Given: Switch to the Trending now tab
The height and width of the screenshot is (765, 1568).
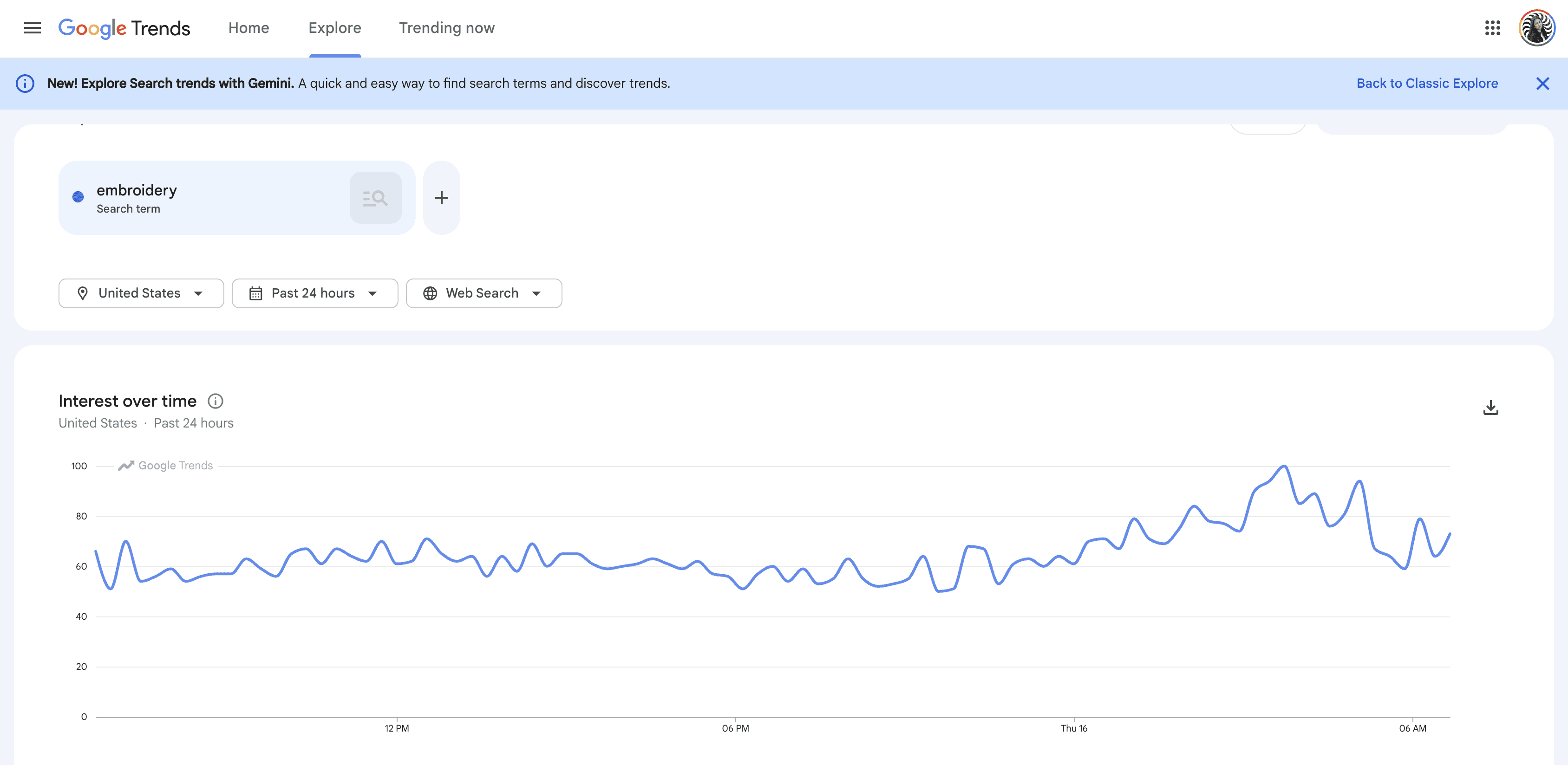Looking at the screenshot, I should point(446,28).
